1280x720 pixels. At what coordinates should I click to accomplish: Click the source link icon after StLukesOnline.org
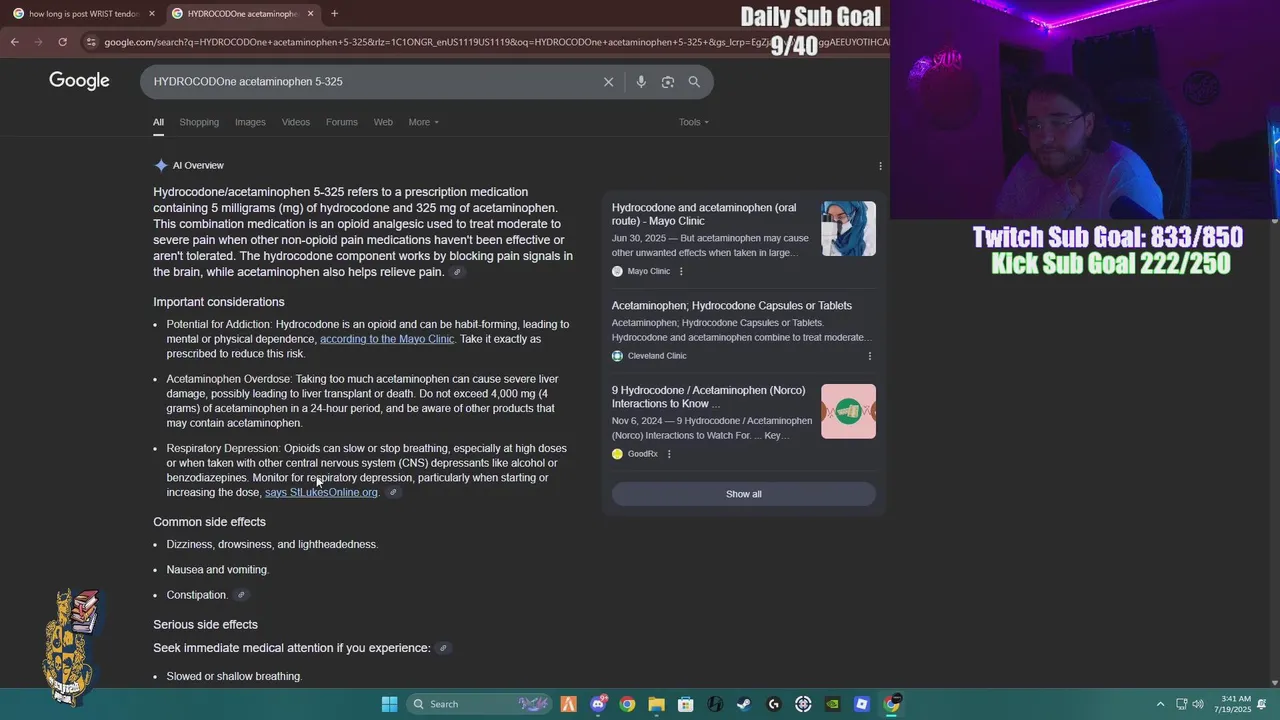393,492
